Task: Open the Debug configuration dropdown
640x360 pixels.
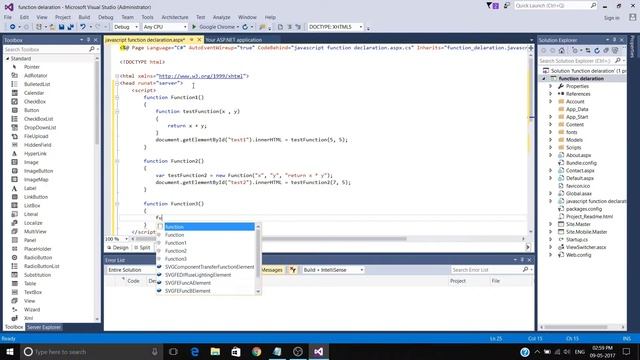Action: 126,27
